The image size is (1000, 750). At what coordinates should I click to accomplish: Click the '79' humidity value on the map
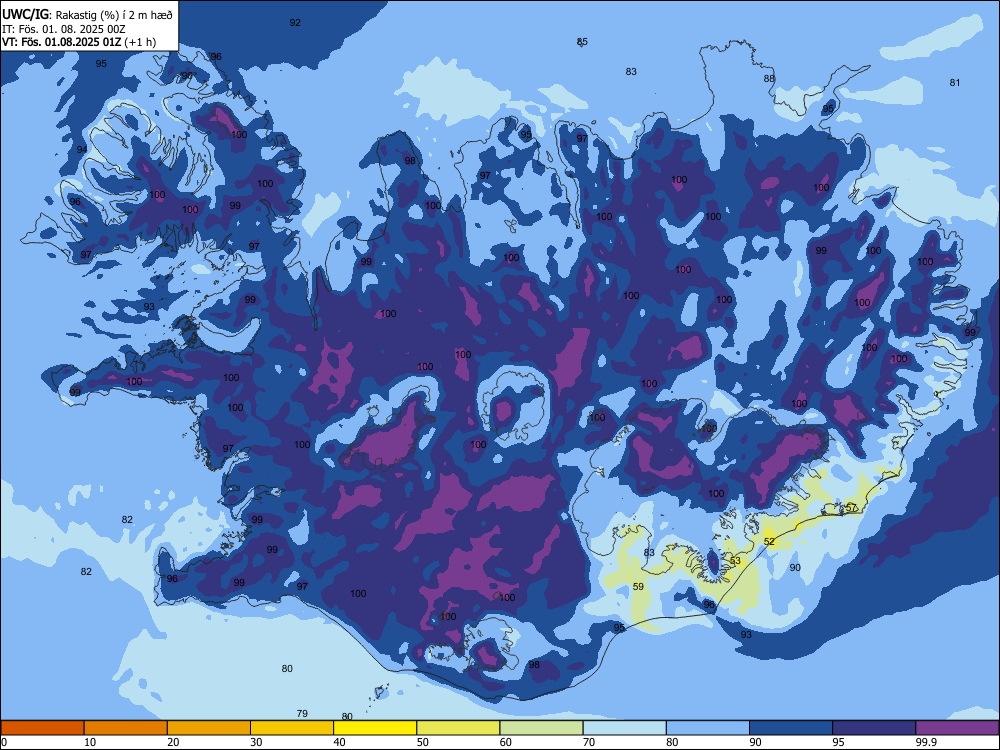[302, 713]
